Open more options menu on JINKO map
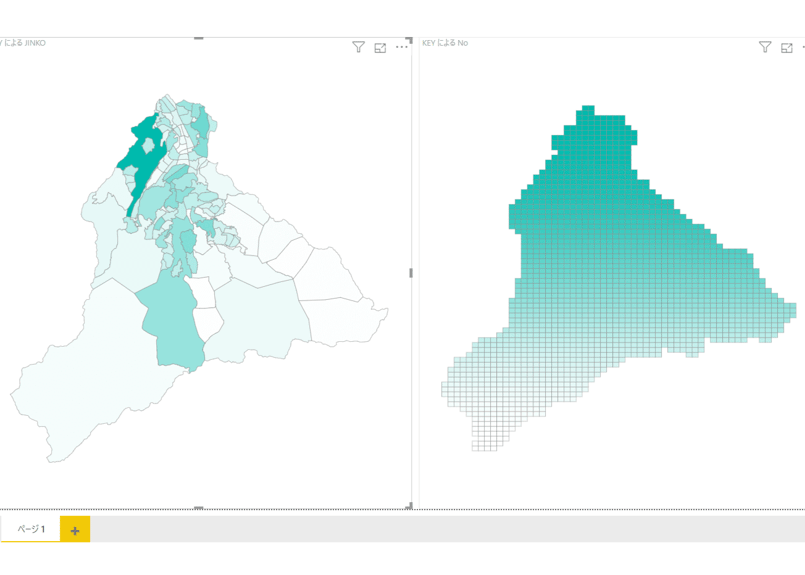The image size is (805, 575). click(x=401, y=47)
